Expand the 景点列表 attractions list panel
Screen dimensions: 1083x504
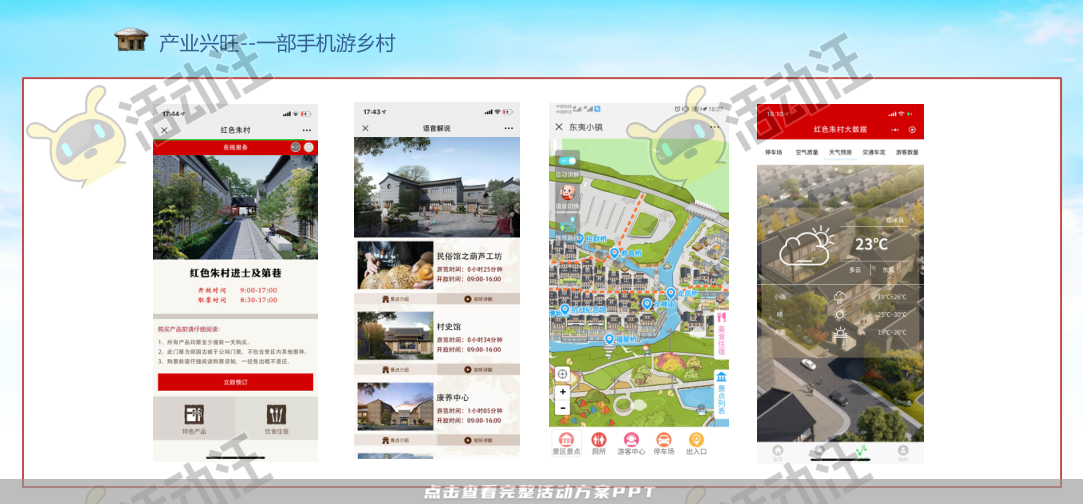click(x=721, y=389)
